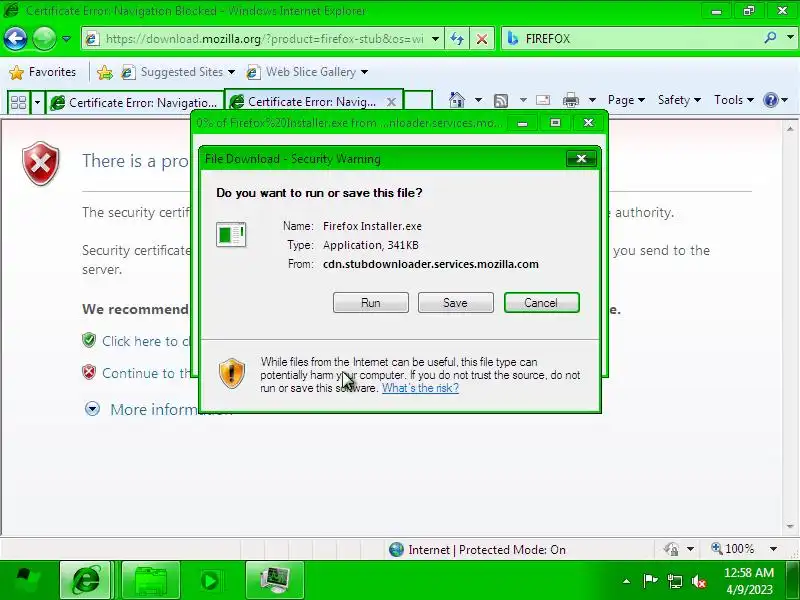
Task: Click Run in the download dialog
Action: [371, 303]
